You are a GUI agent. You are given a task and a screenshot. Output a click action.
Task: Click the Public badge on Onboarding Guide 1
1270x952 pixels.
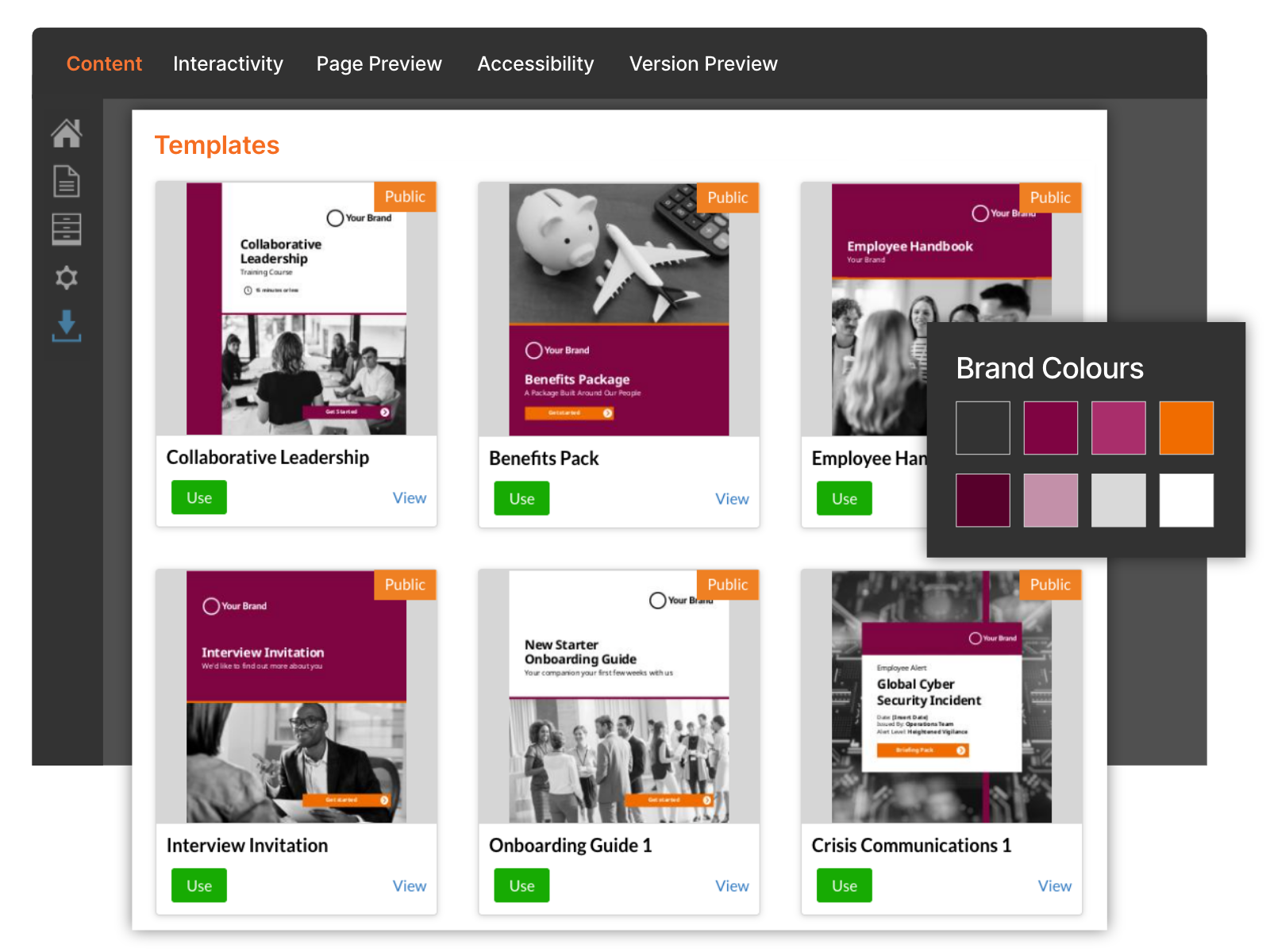click(728, 585)
